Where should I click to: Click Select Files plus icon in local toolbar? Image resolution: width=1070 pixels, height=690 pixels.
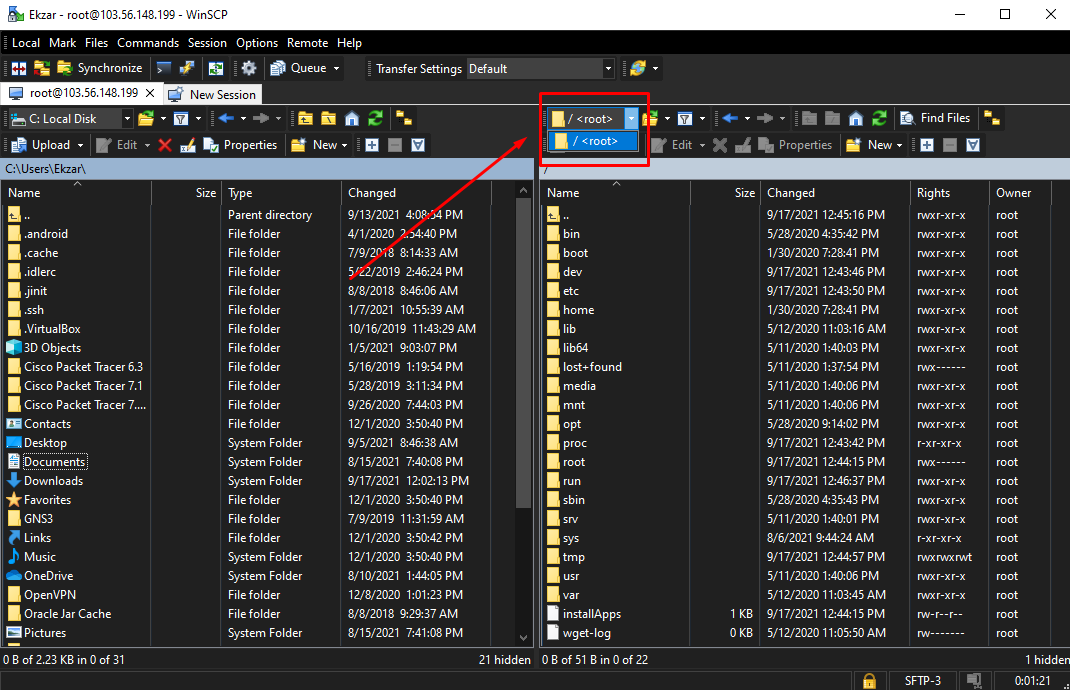click(x=372, y=145)
